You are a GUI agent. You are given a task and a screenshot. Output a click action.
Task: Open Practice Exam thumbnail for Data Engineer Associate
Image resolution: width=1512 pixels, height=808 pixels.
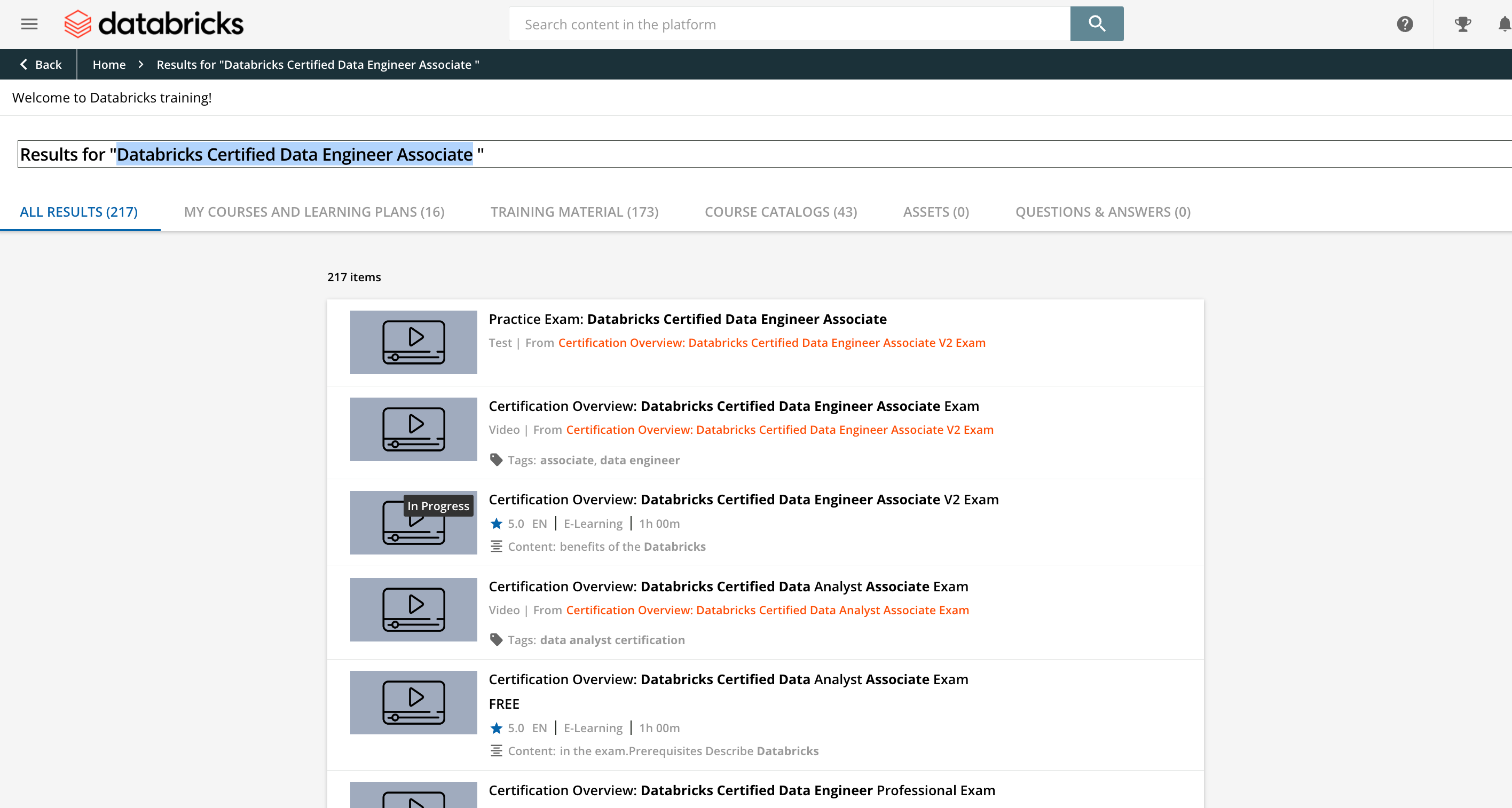(413, 342)
